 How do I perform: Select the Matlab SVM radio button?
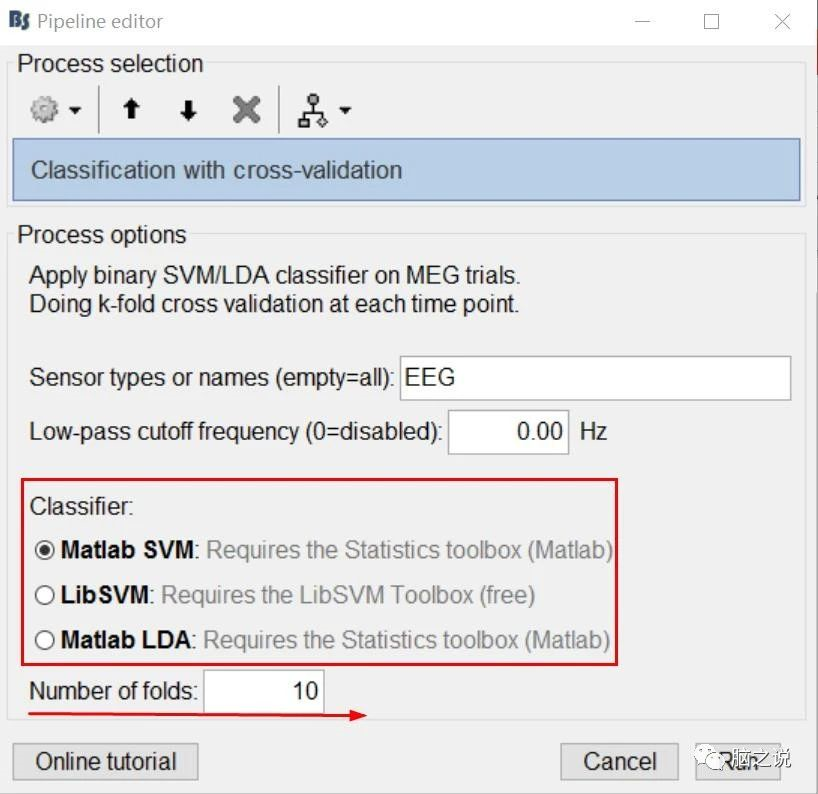[x=45, y=551]
